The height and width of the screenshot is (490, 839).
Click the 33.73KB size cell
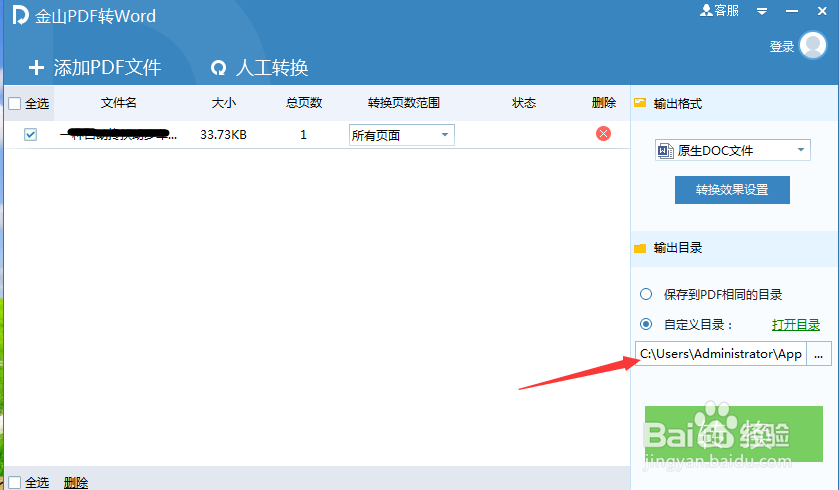223,135
